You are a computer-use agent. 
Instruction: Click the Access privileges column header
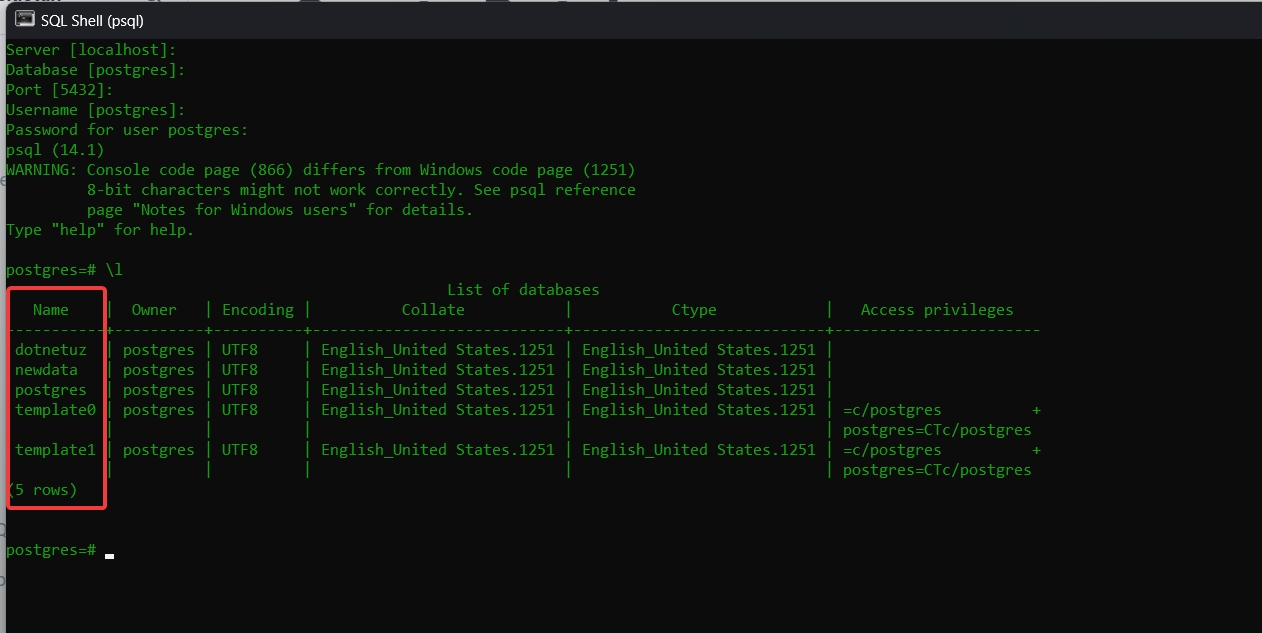coord(937,310)
